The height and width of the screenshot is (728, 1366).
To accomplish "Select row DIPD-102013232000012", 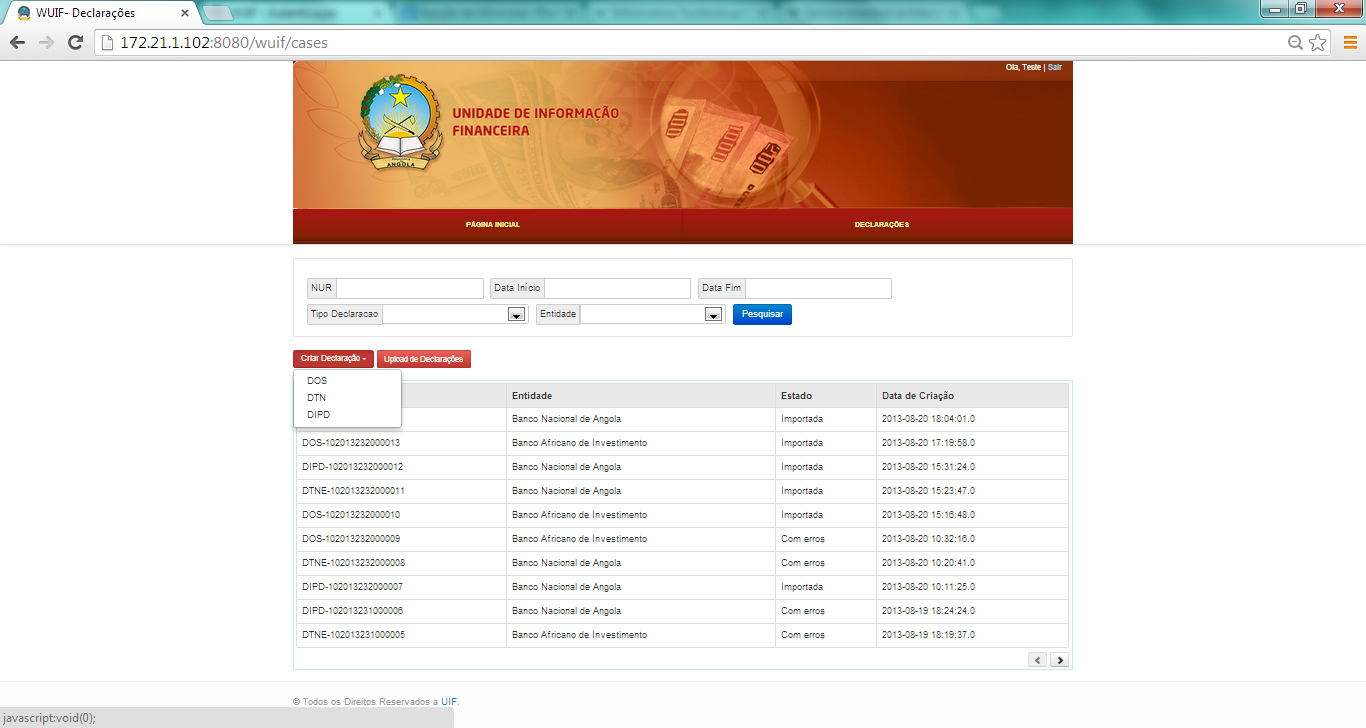I will [681, 467].
